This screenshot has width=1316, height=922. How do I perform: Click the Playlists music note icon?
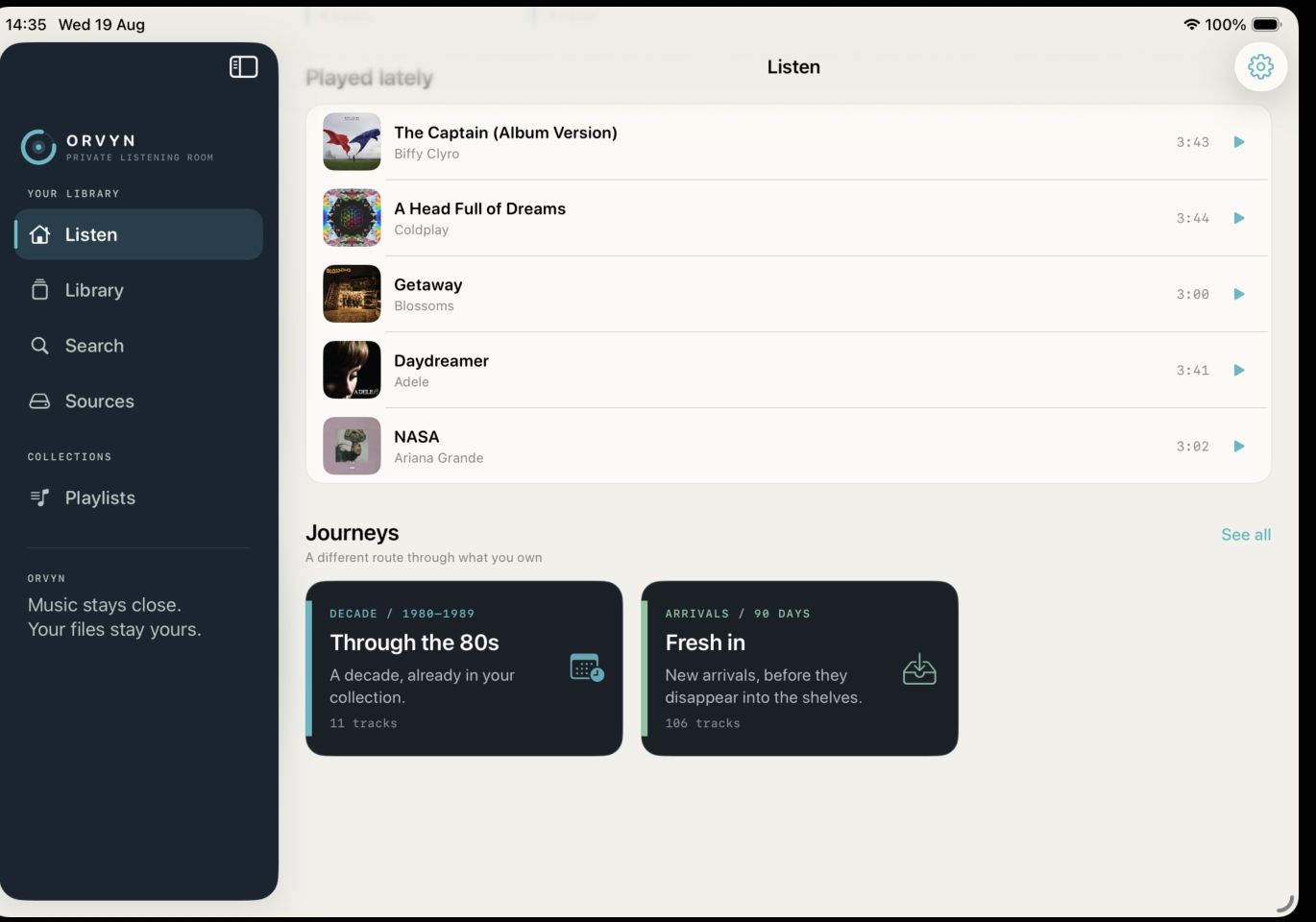pos(39,497)
